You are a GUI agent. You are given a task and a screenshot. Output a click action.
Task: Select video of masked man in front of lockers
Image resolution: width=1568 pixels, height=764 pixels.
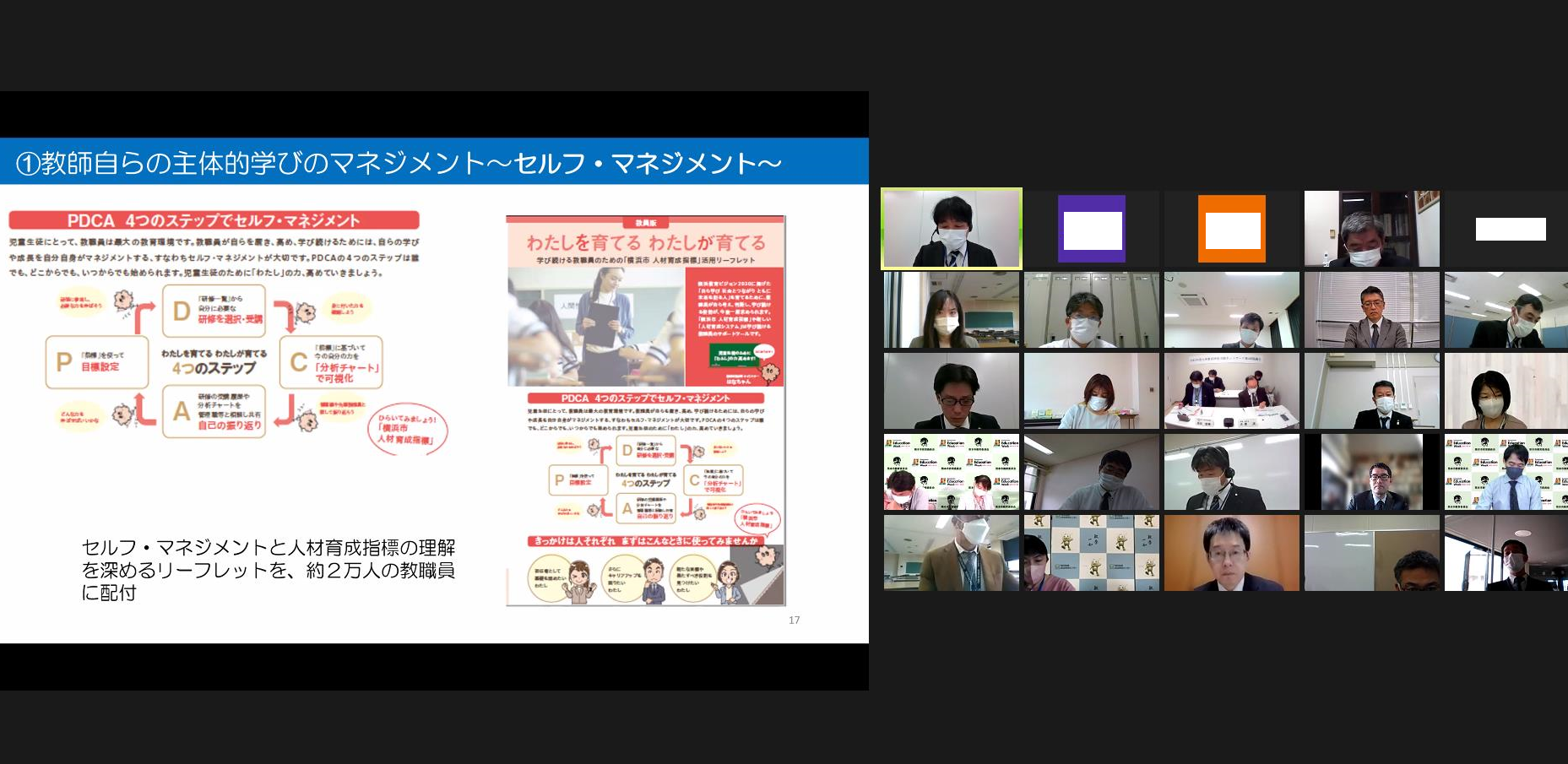click(1092, 310)
